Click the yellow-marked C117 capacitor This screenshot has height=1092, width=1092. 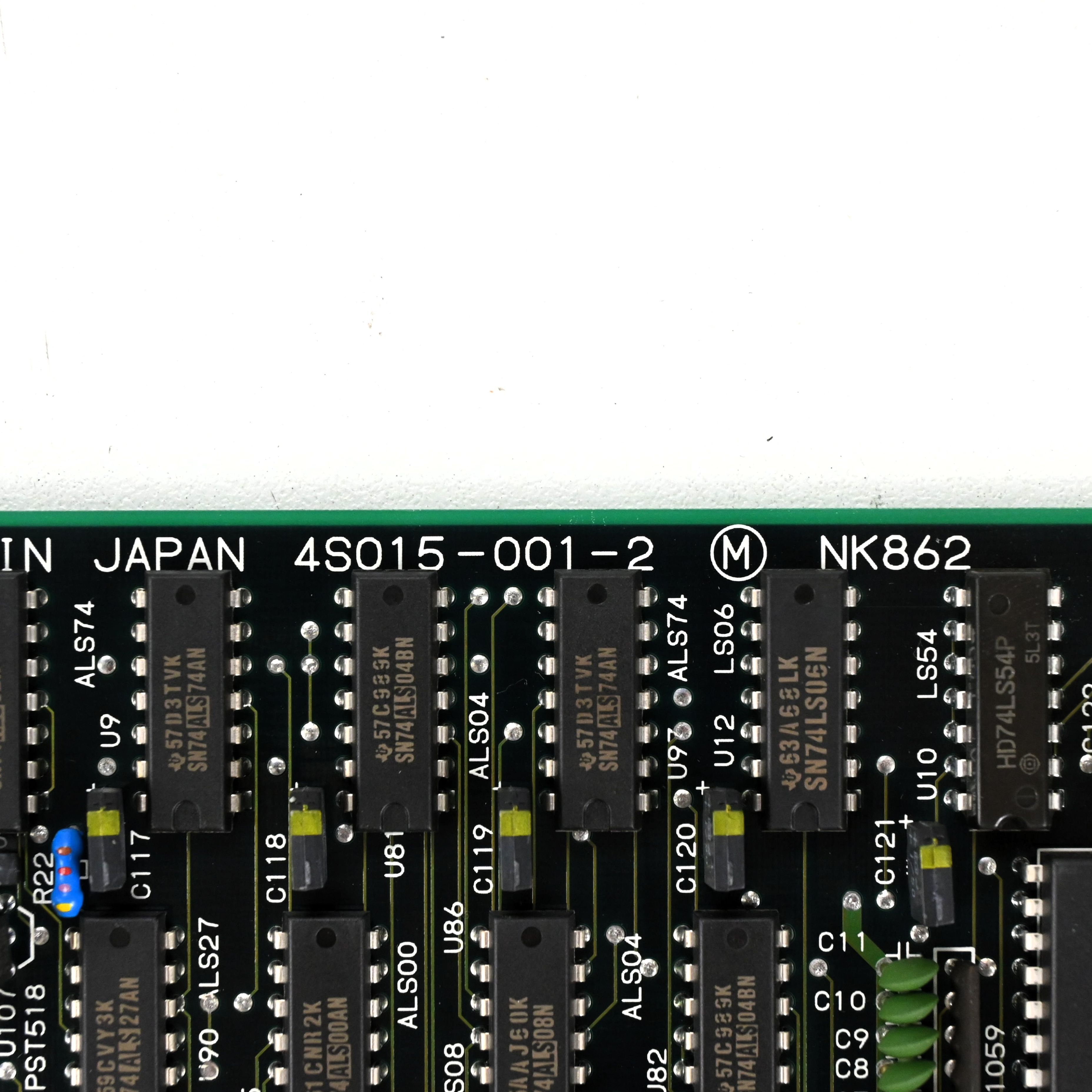106,839
